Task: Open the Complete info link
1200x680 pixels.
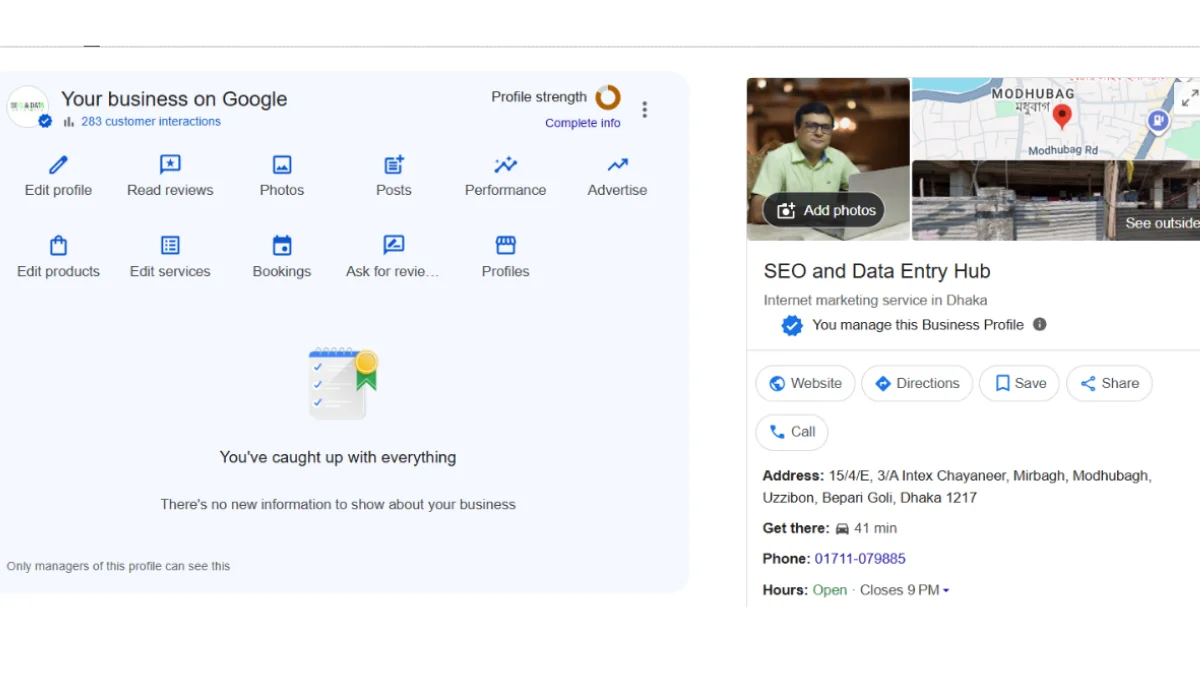Action: [x=583, y=123]
